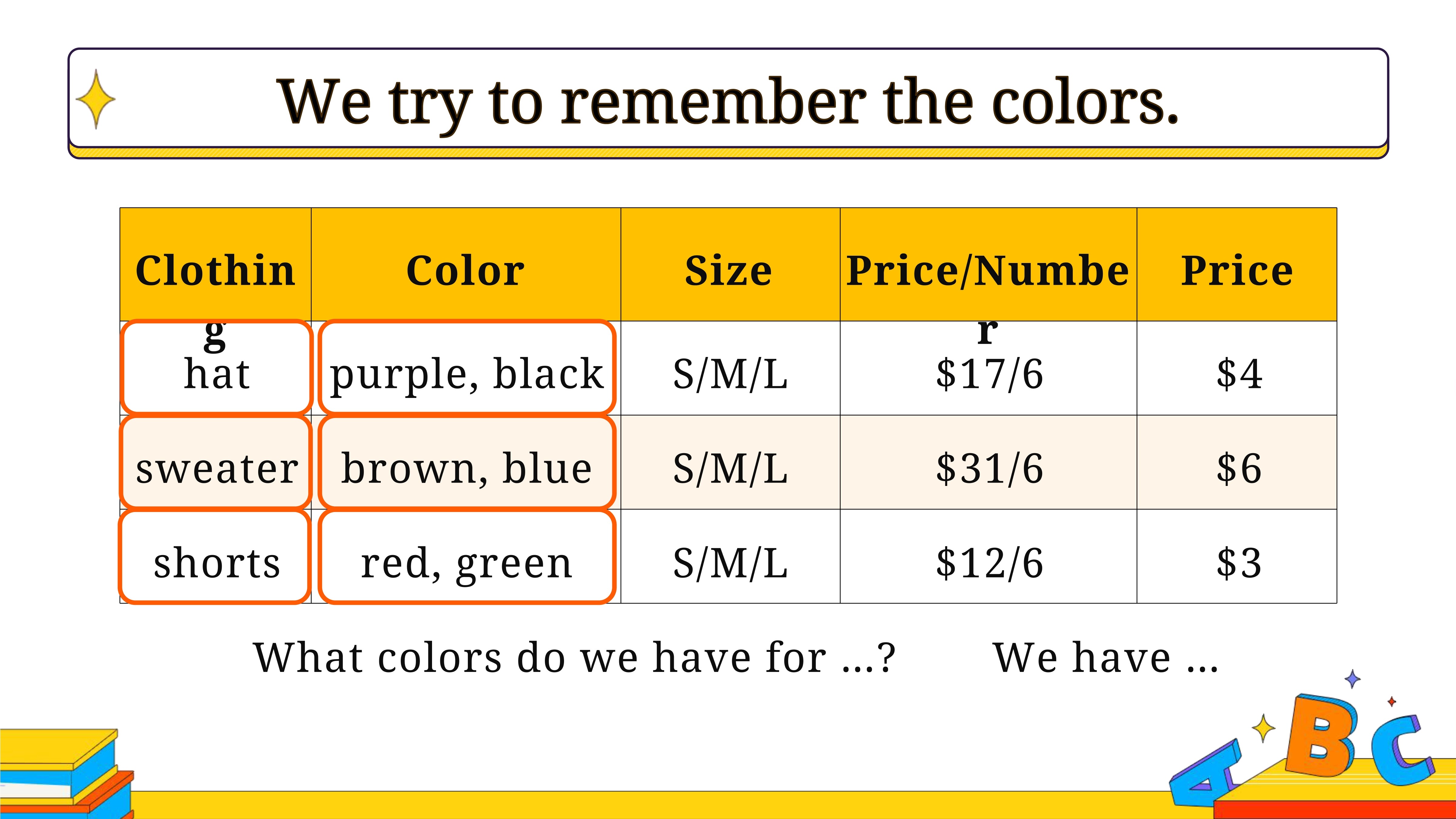Click the $31/6 price cell
The width and height of the screenshot is (1456, 819).
(988, 462)
